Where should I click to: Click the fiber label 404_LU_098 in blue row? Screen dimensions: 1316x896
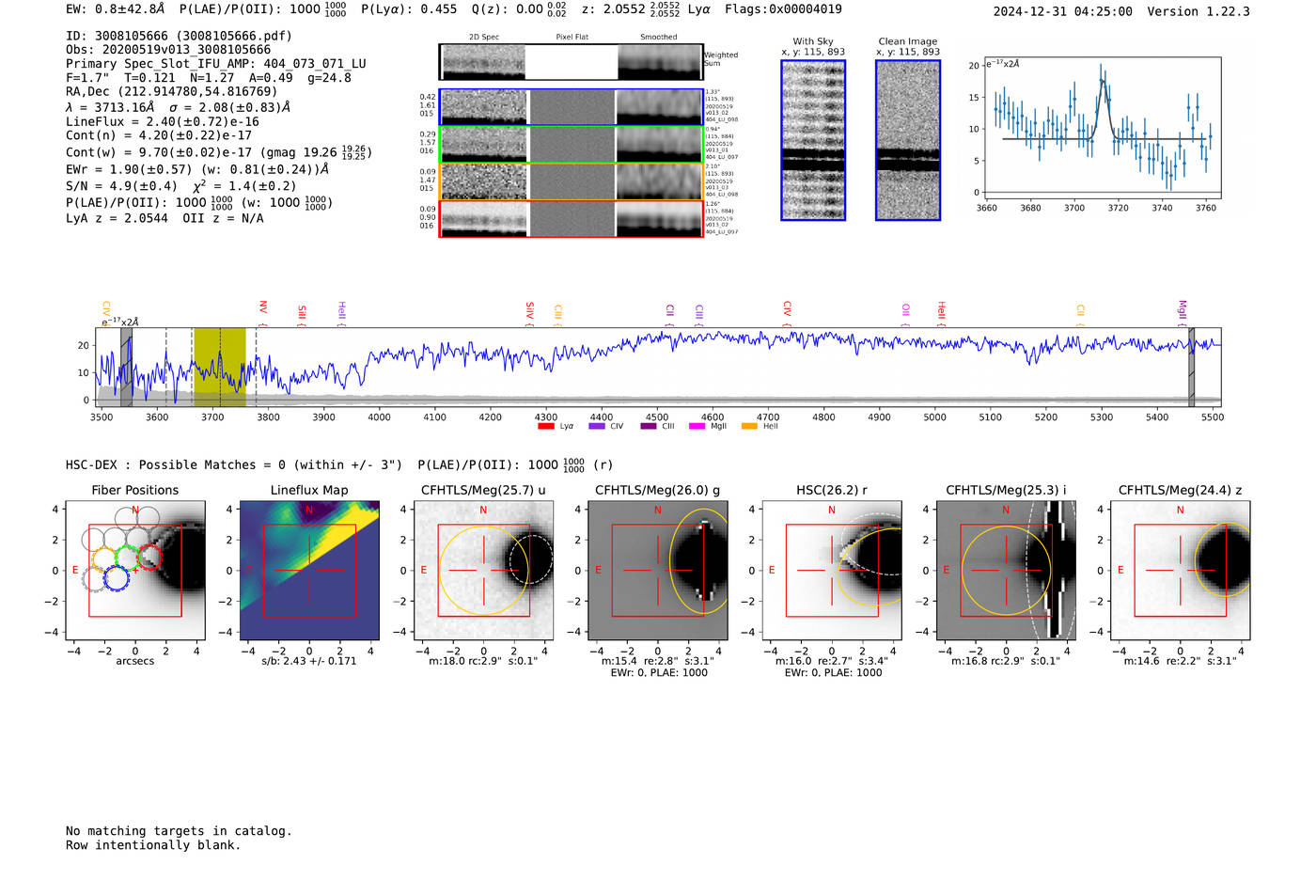(722, 120)
